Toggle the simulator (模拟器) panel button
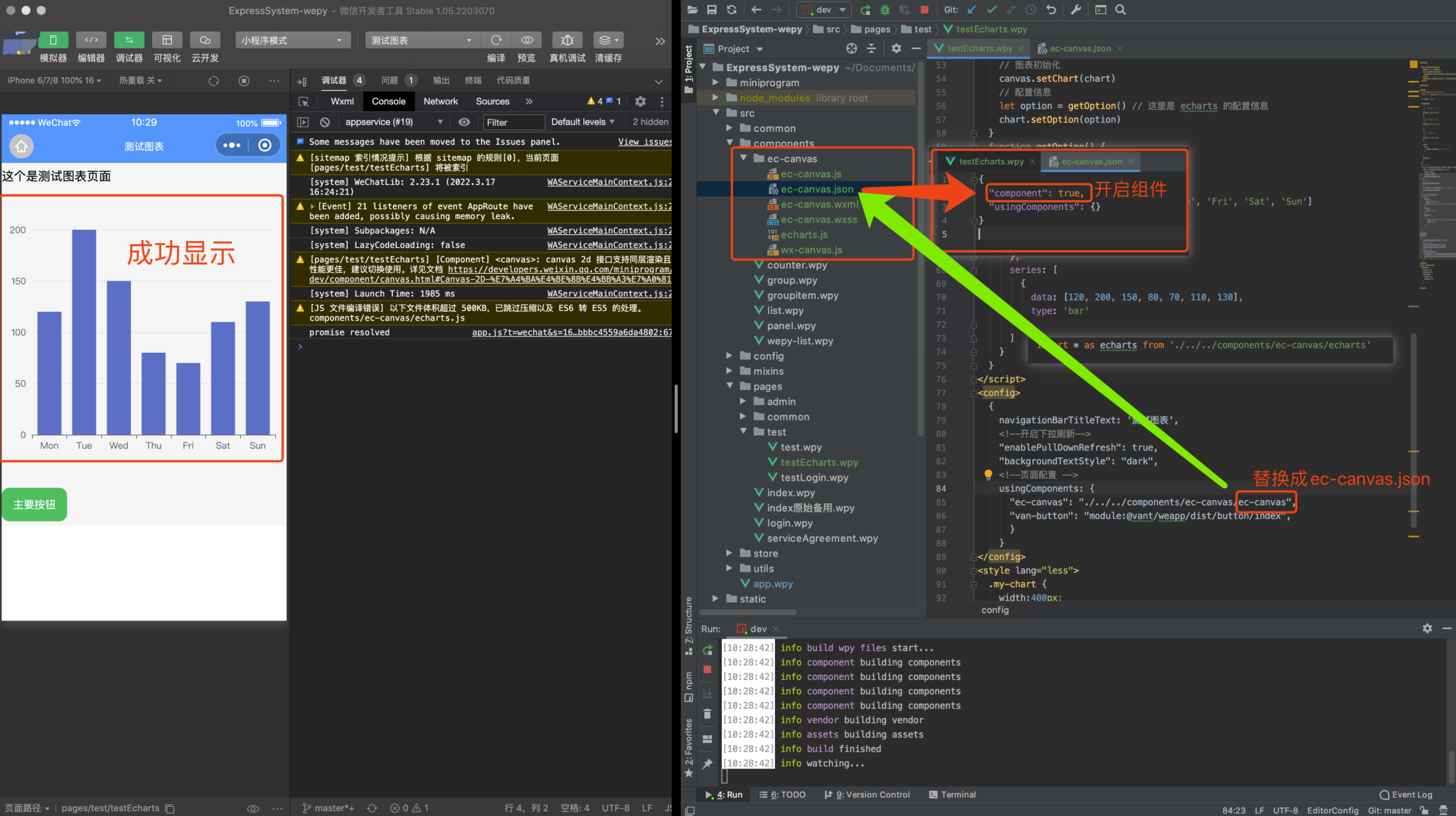The height and width of the screenshot is (816, 1456). (x=53, y=40)
